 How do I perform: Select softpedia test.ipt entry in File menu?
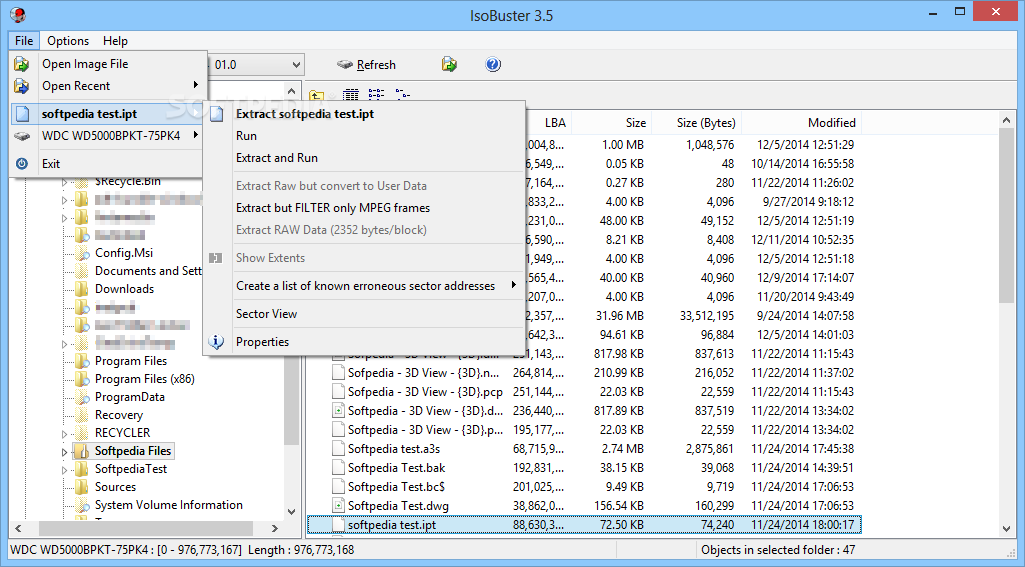pyautogui.click(x=108, y=114)
